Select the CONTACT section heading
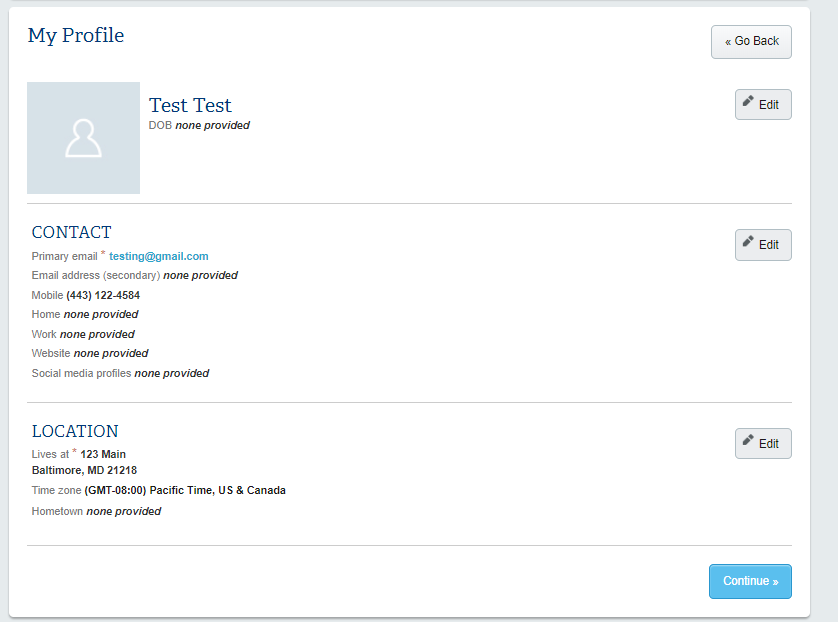838x622 pixels. click(x=72, y=232)
